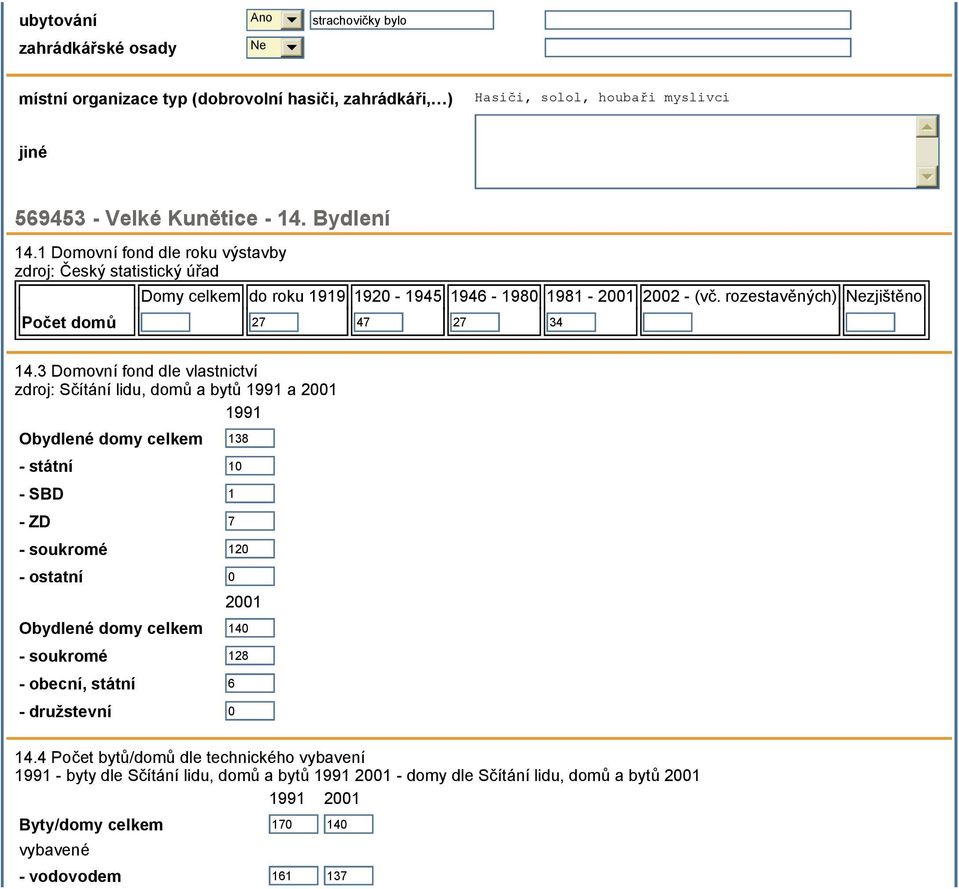The height and width of the screenshot is (889, 959).
Task: Click the 'zdroj: Český statistický úřad' text
Action: (117, 271)
